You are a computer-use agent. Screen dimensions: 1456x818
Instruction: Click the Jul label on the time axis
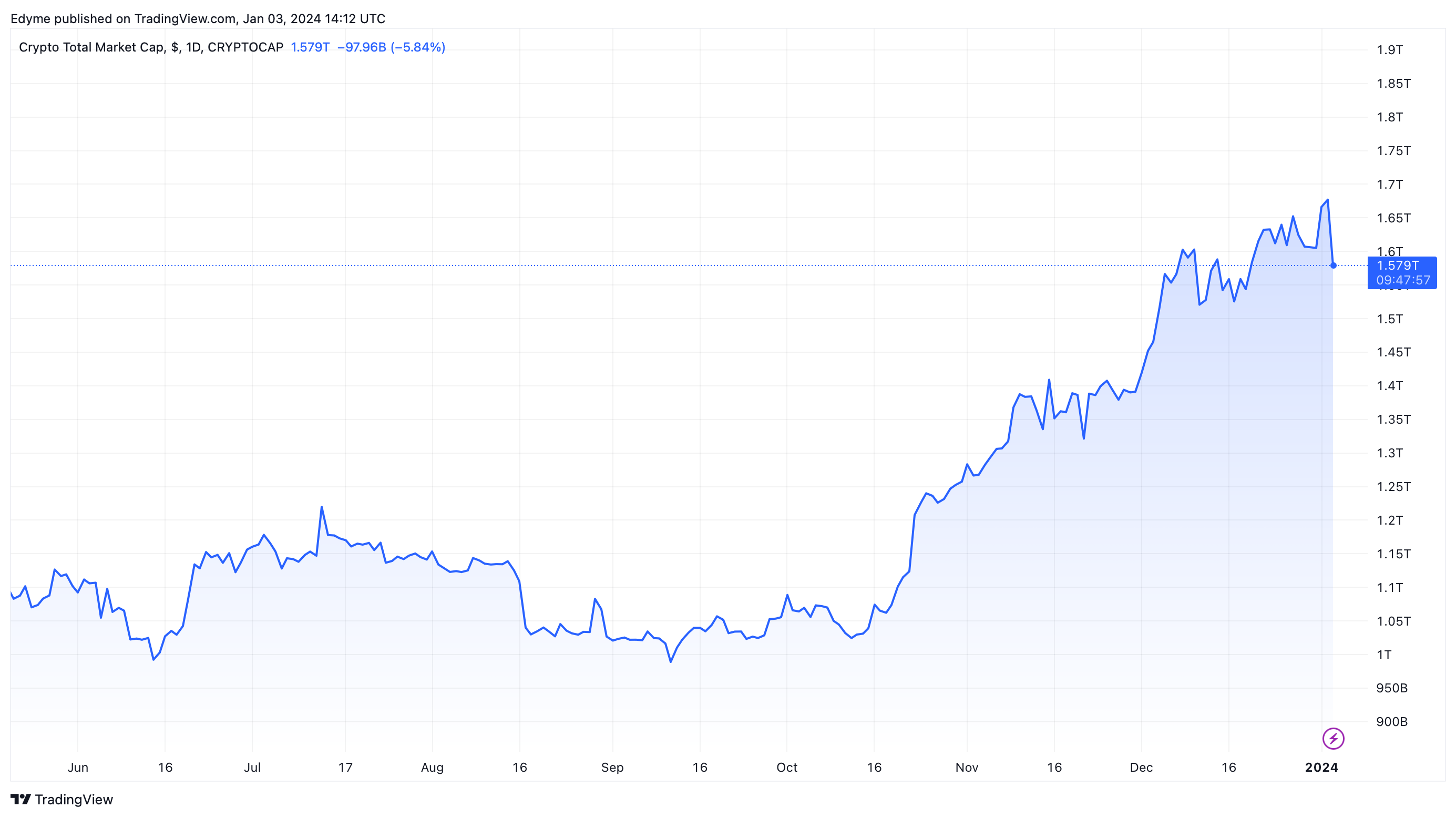tap(252, 767)
